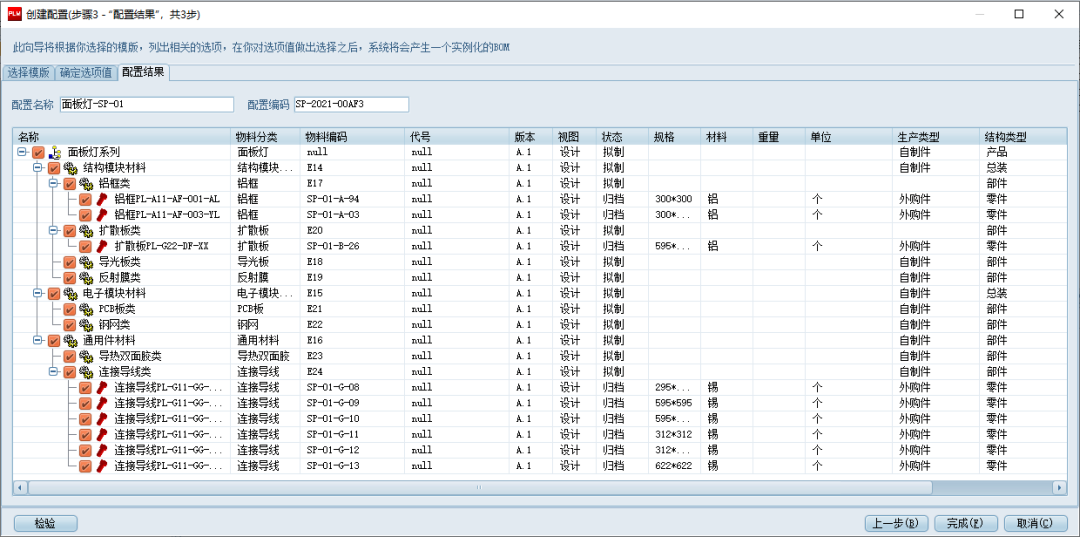The width and height of the screenshot is (1080, 537).
Task: Uncheck the 面板灯系列 checkbox
Action: point(38,152)
